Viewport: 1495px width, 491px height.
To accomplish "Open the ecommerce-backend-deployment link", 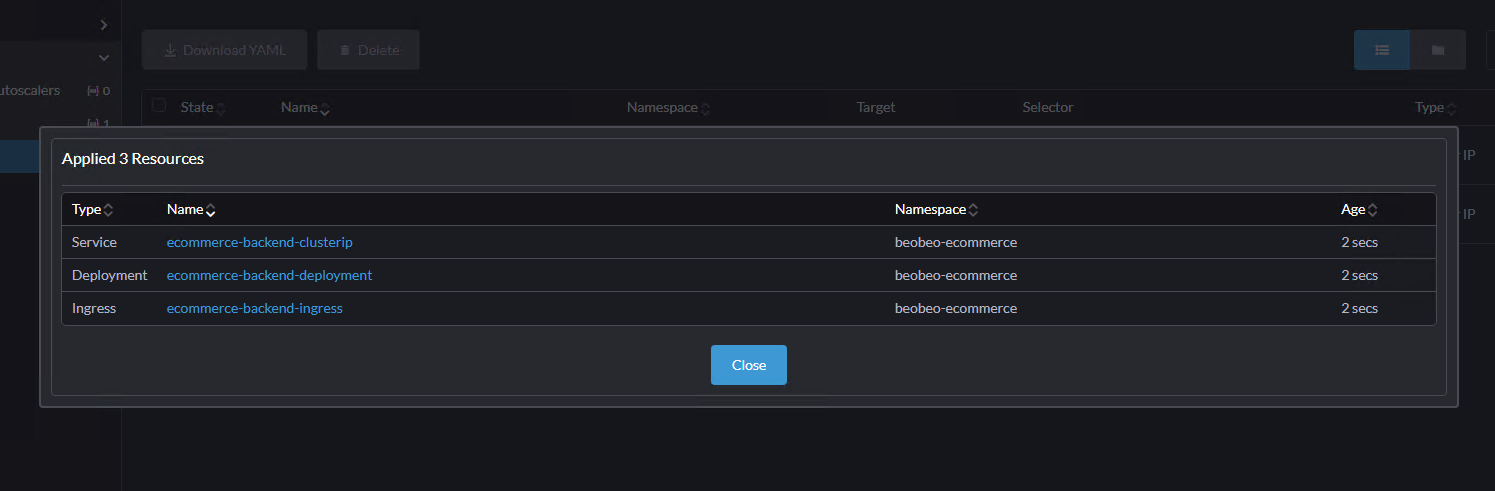I will (269, 275).
